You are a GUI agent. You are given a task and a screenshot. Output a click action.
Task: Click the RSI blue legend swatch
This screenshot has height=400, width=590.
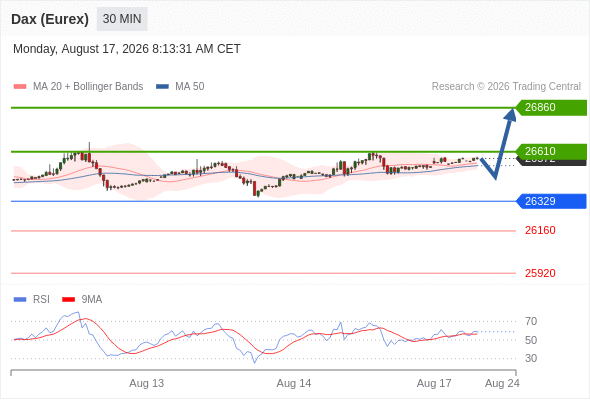[20, 300]
